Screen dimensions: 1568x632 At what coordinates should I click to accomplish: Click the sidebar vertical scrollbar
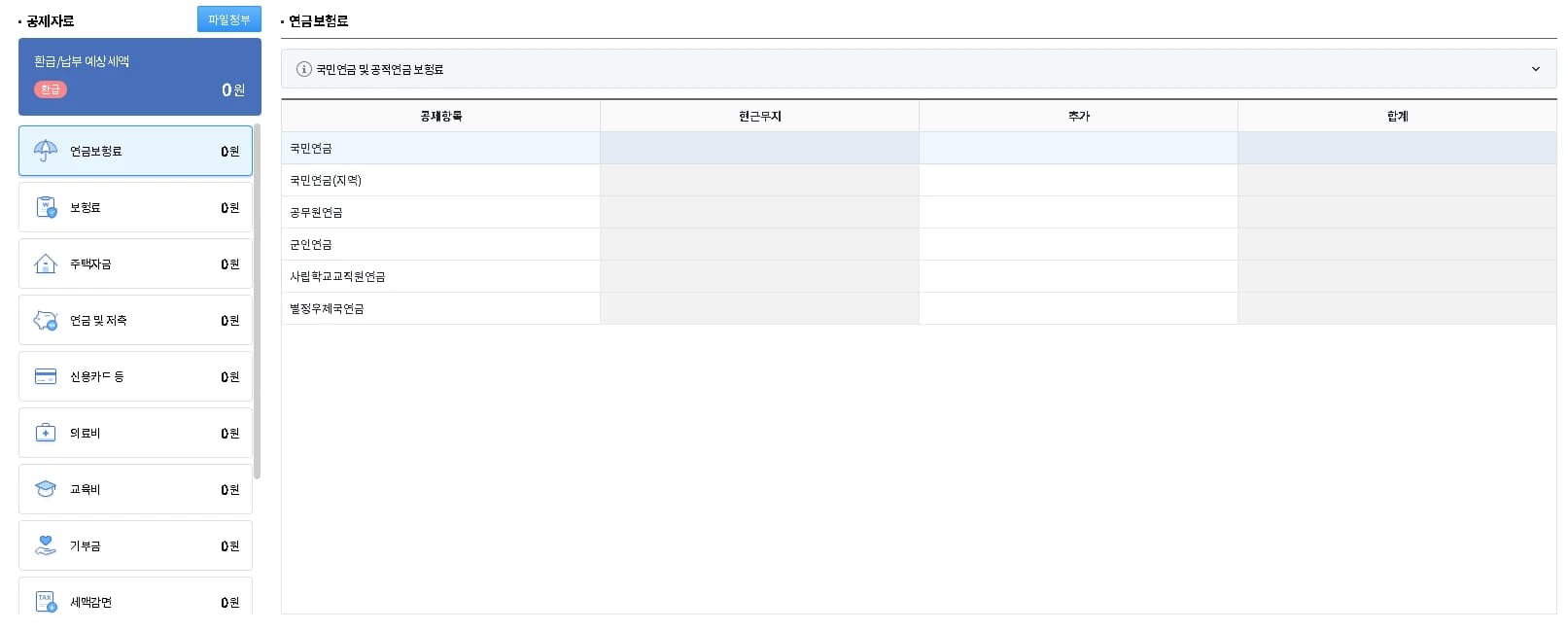point(258,301)
